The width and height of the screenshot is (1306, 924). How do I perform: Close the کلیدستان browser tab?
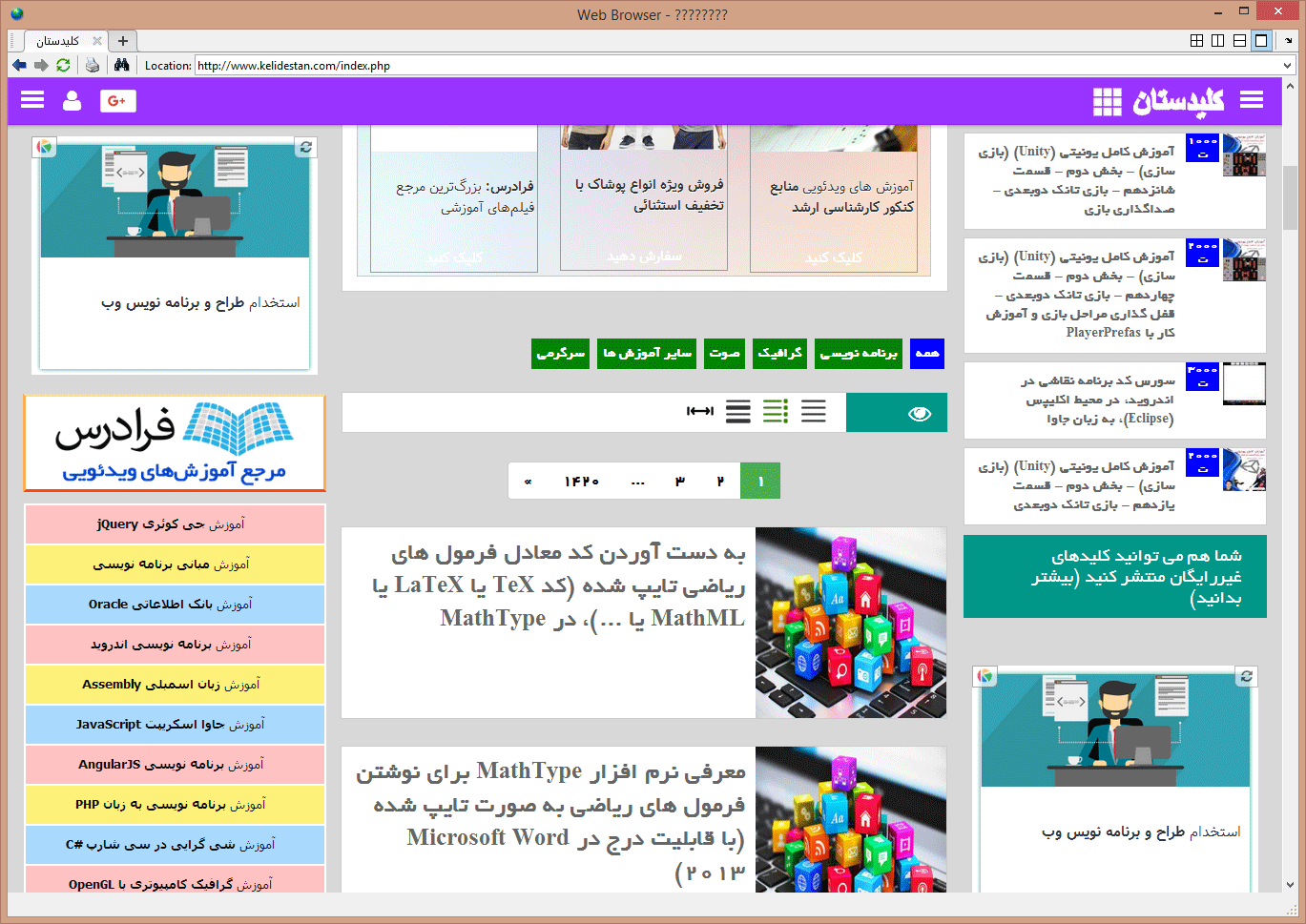(x=97, y=41)
